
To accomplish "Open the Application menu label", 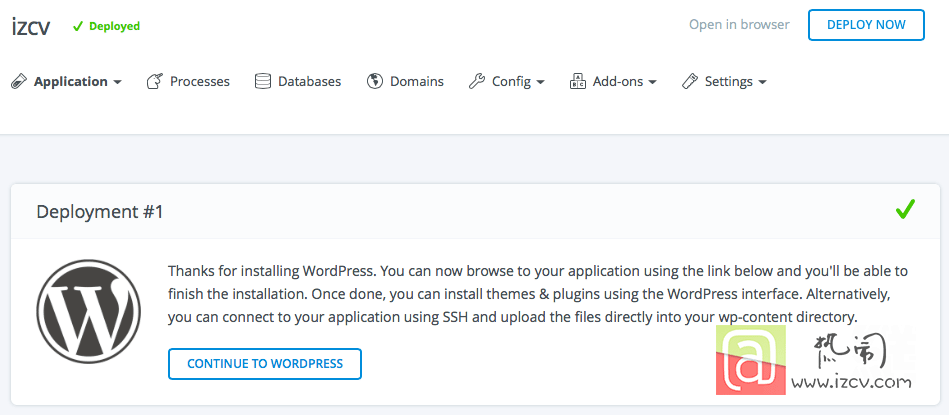I will tap(71, 82).
